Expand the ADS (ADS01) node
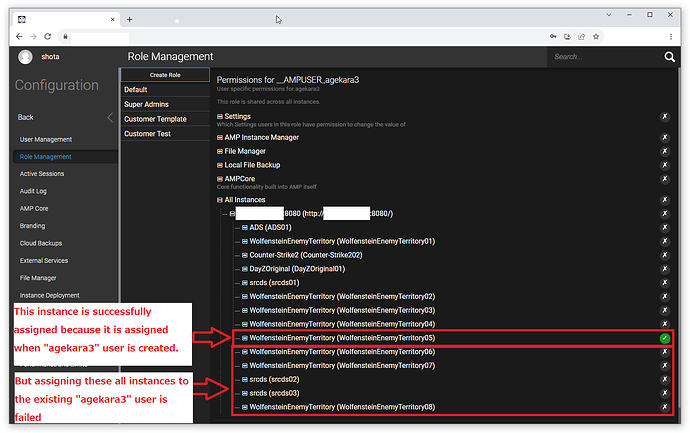 click(245, 228)
